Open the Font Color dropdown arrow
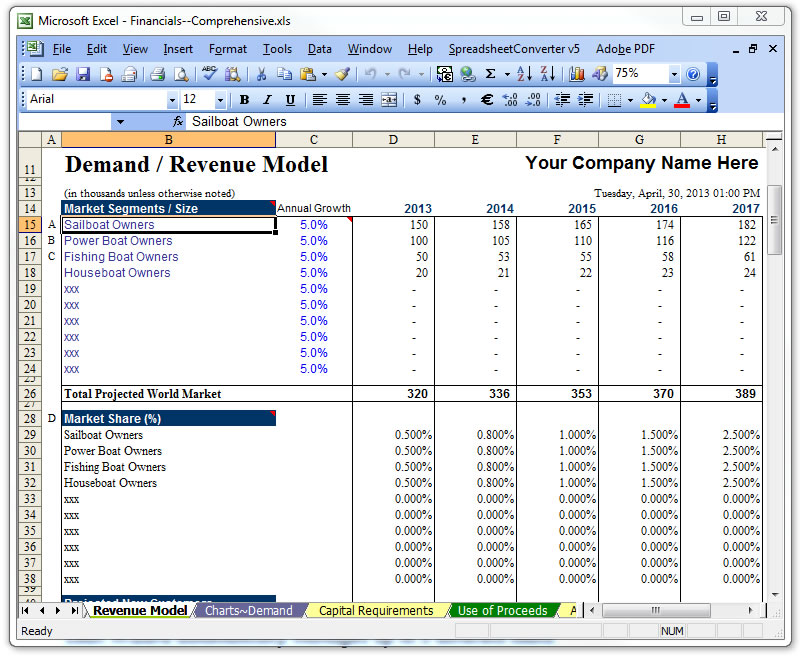 point(698,100)
